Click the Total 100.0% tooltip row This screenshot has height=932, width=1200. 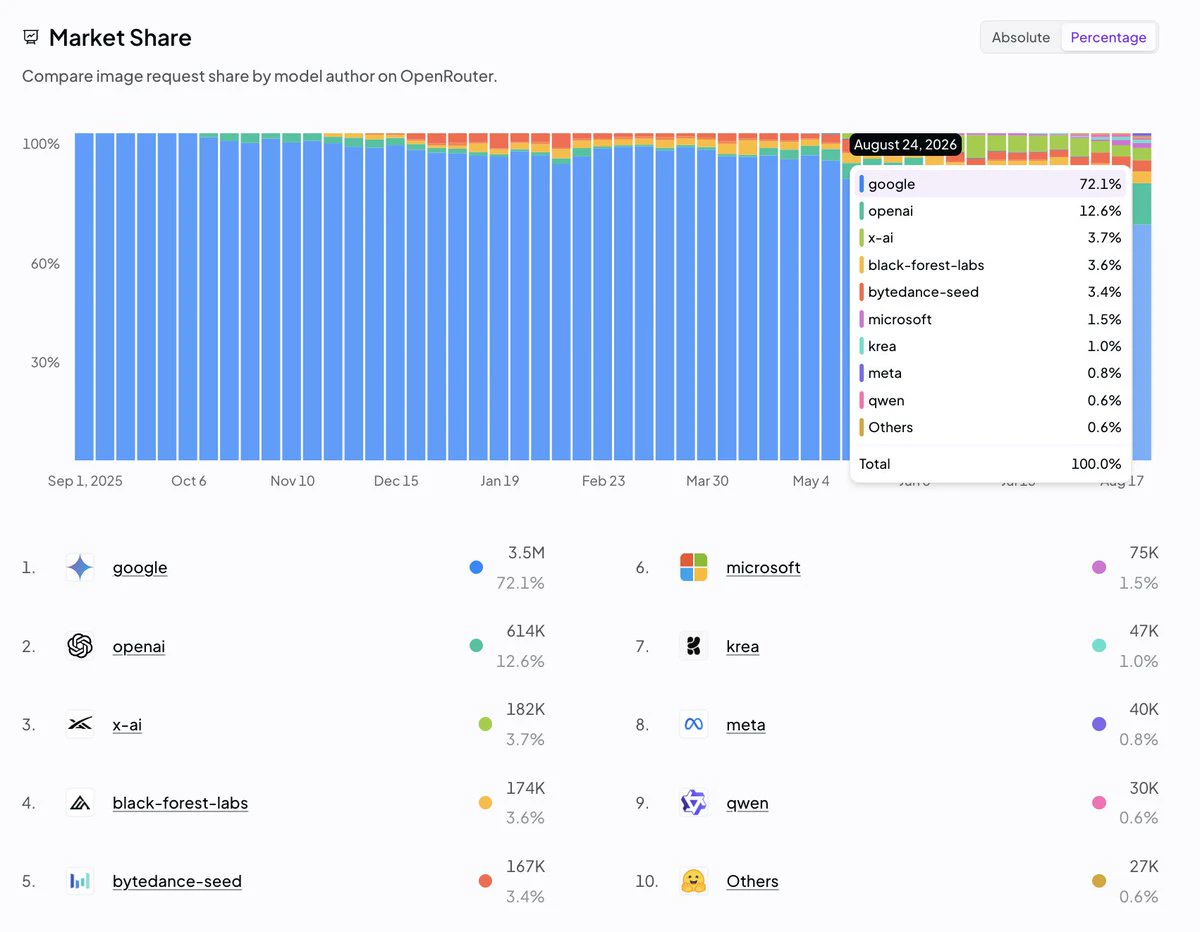point(990,464)
